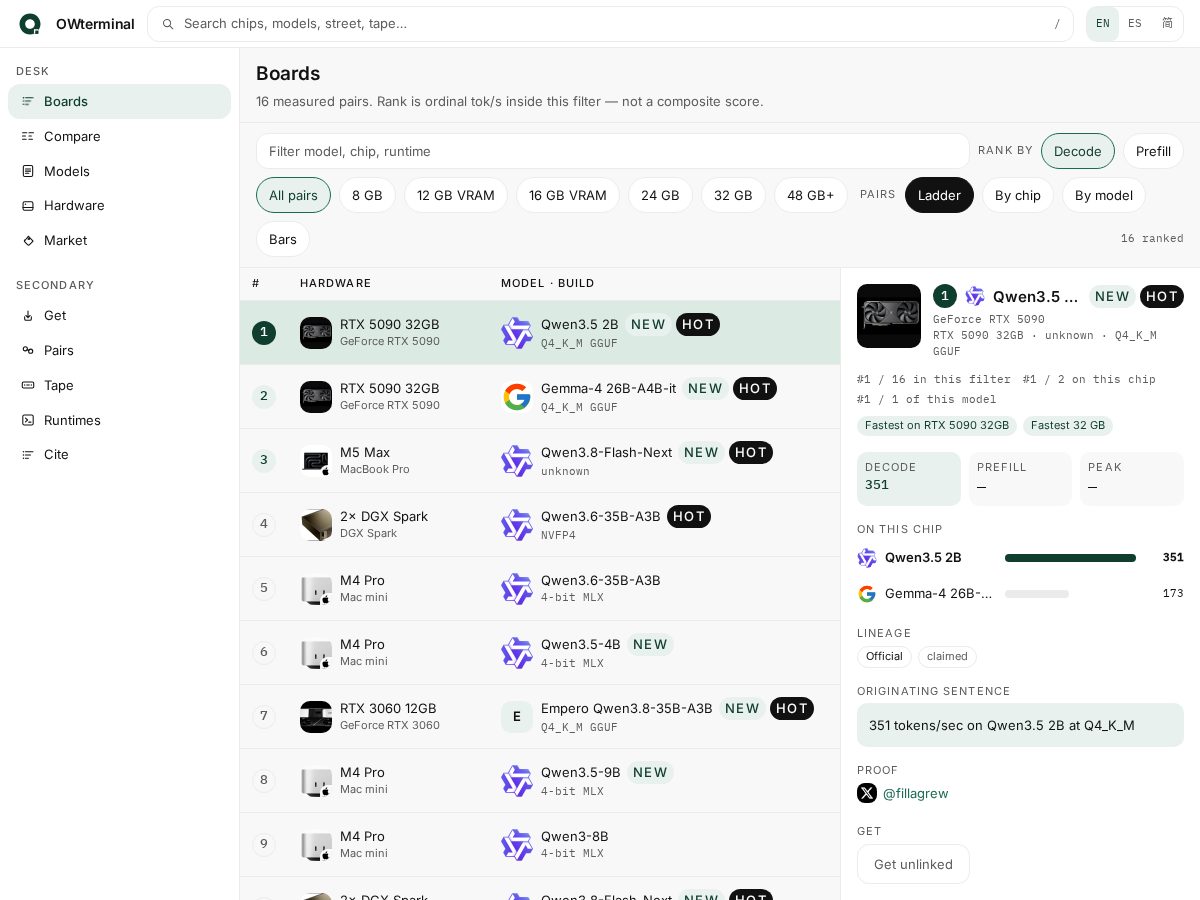This screenshot has height=900, width=1200.
Task: Click the Runtimes sidebar icon
Action: [28, 420]
